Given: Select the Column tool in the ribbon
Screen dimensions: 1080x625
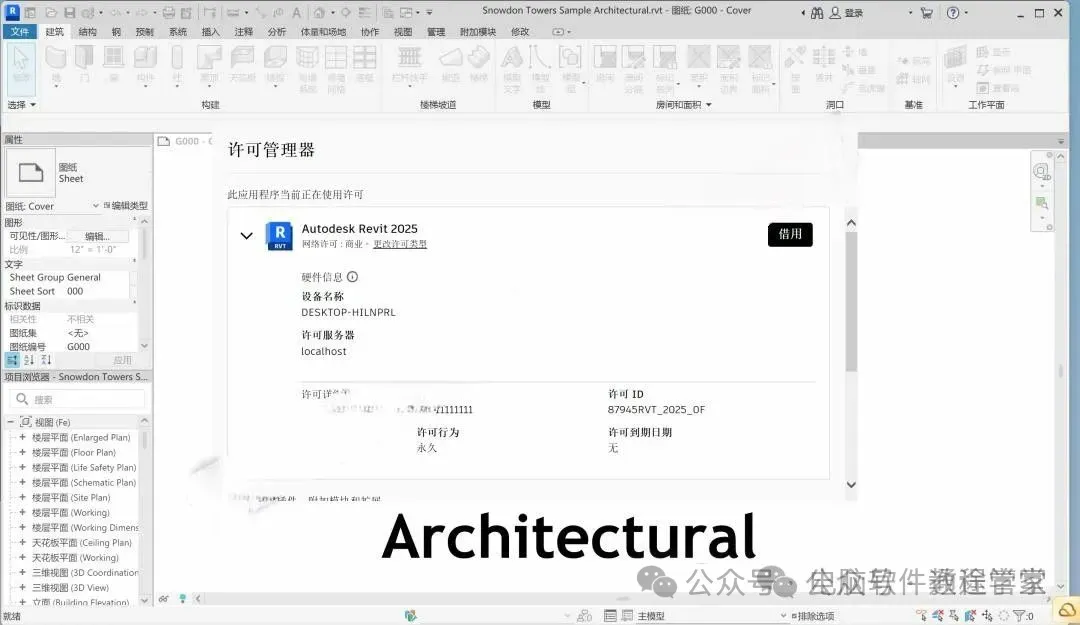Looking at the screenshot, I should [x=177, y=64].
